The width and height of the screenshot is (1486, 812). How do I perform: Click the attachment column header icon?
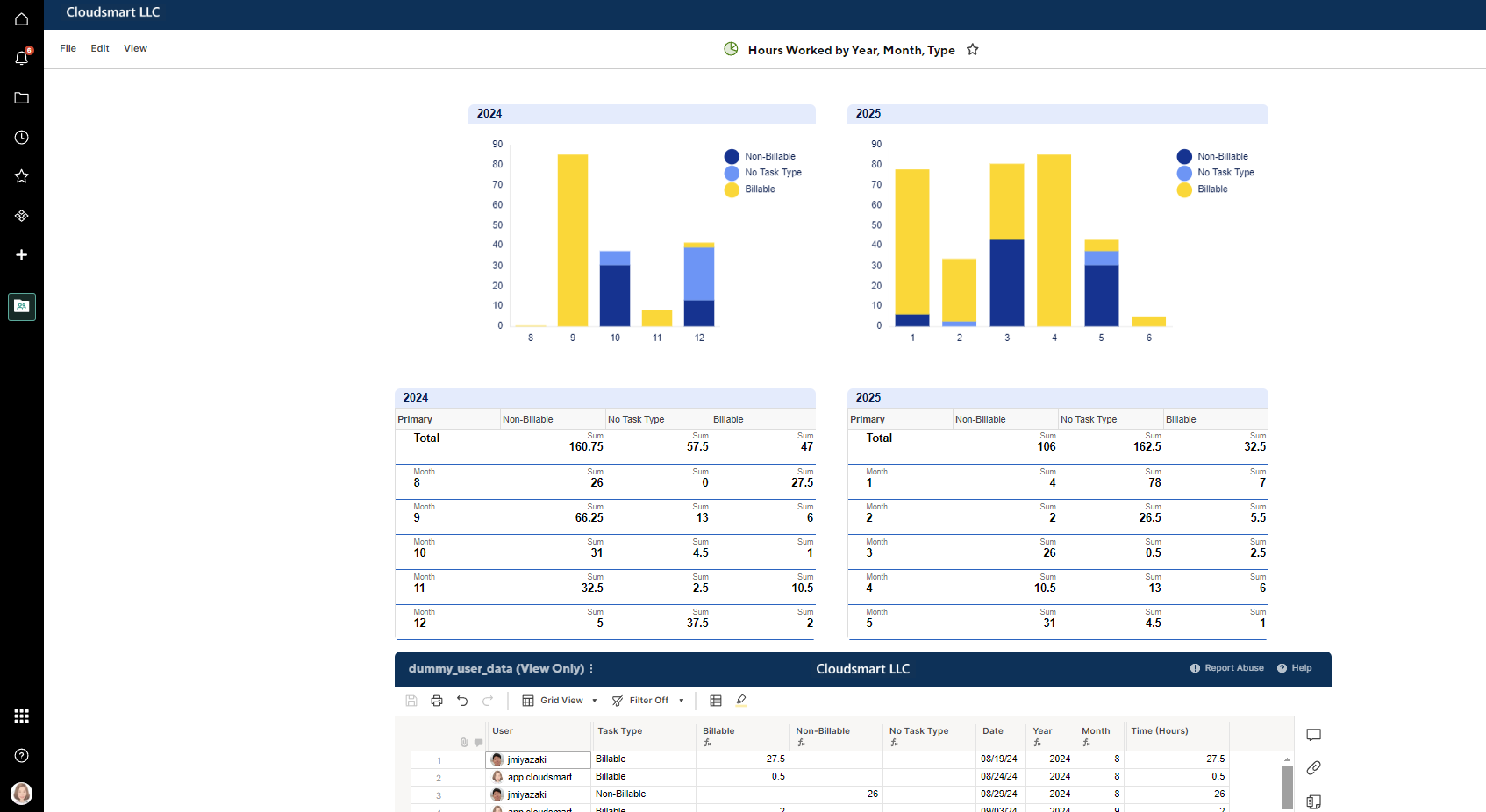pos(464,743)
